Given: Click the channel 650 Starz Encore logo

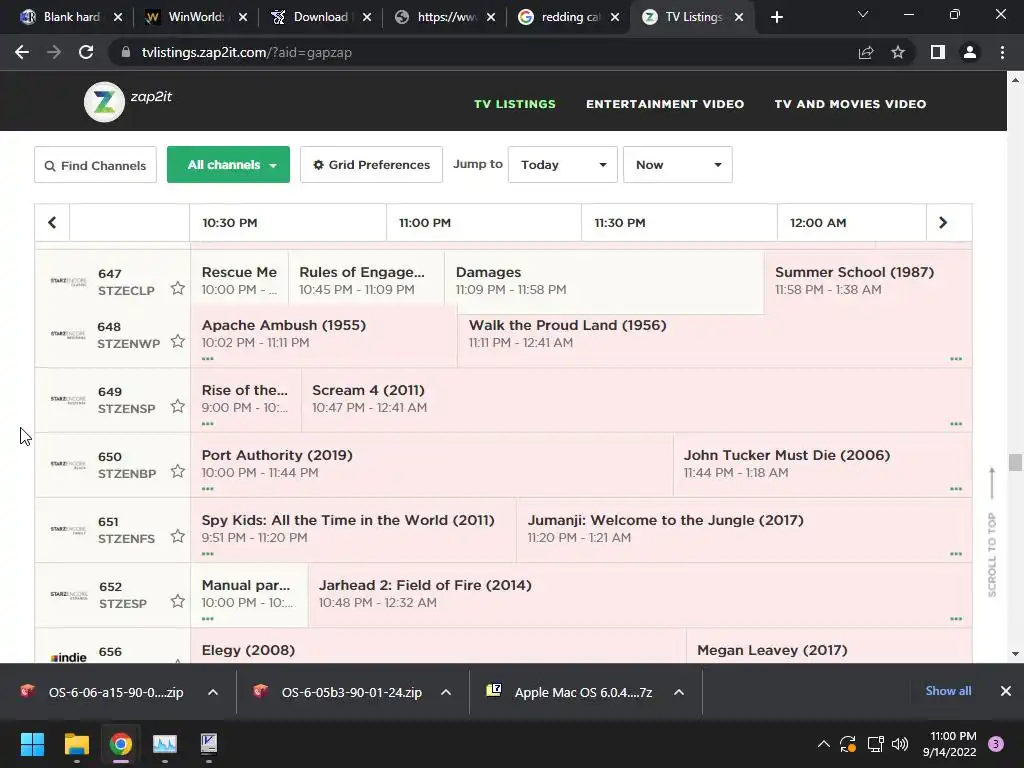Looking at the screenshot, I should (69, 464).
